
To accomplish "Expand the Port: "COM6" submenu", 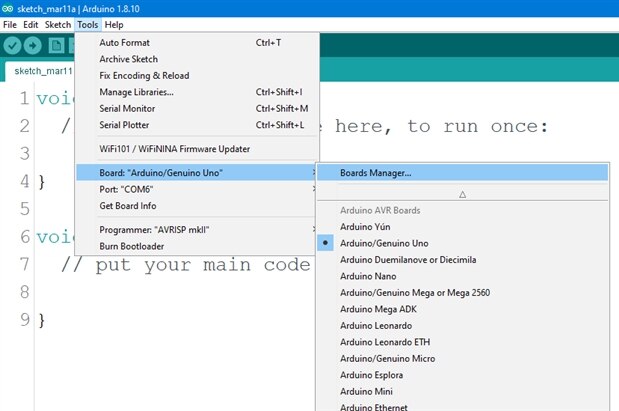I will pyautogui.click(x=196, y=189).
